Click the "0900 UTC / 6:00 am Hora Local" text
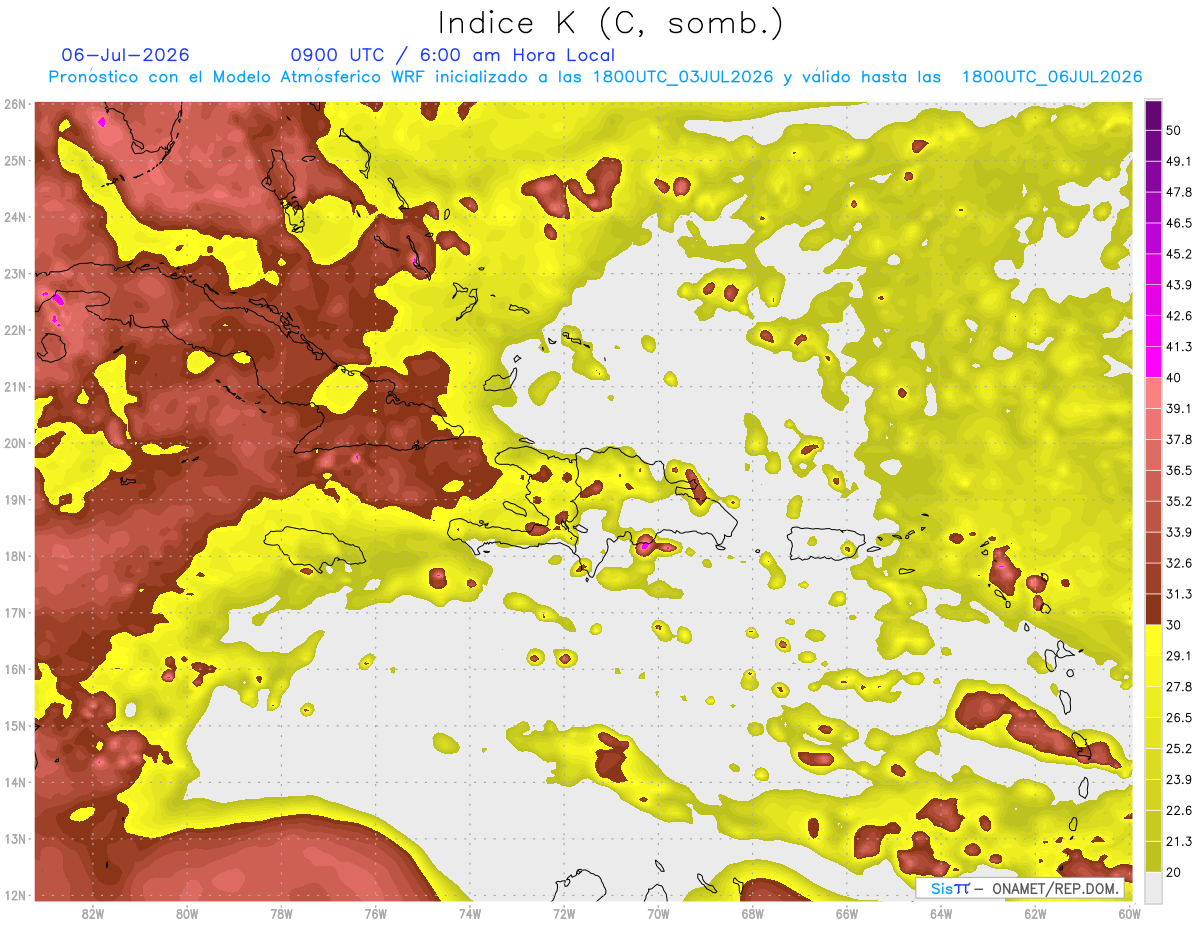 tap(452, 55)
